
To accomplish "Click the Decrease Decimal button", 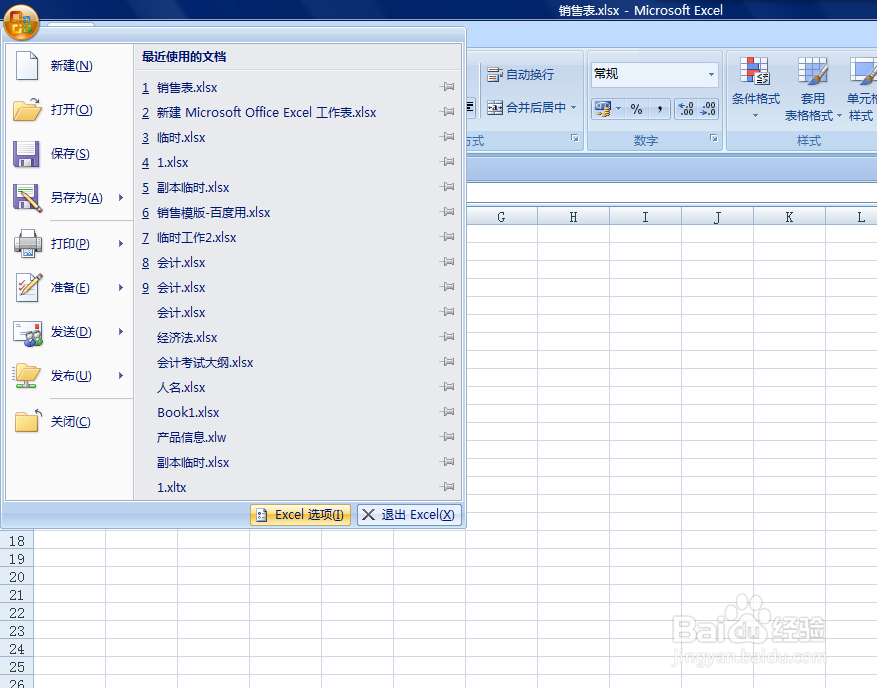I will click(x=708, y=109).
